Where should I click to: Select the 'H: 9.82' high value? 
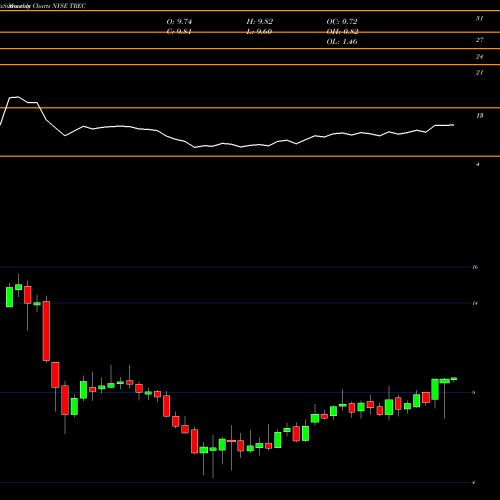(260, 21)
